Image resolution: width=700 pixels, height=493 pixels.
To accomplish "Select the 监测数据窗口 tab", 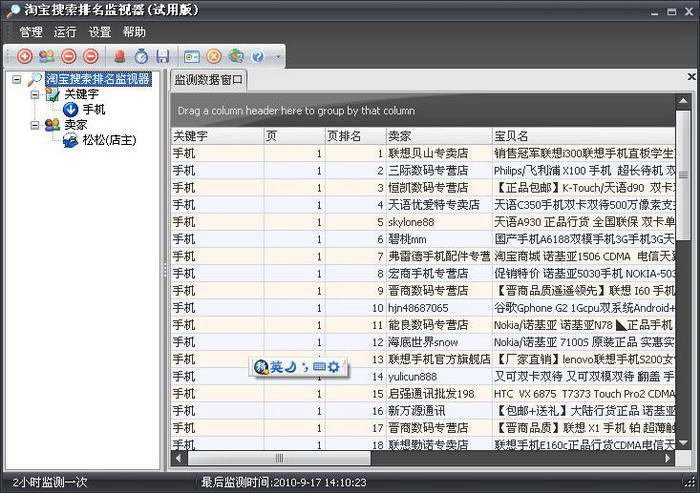I will (209, 80).
